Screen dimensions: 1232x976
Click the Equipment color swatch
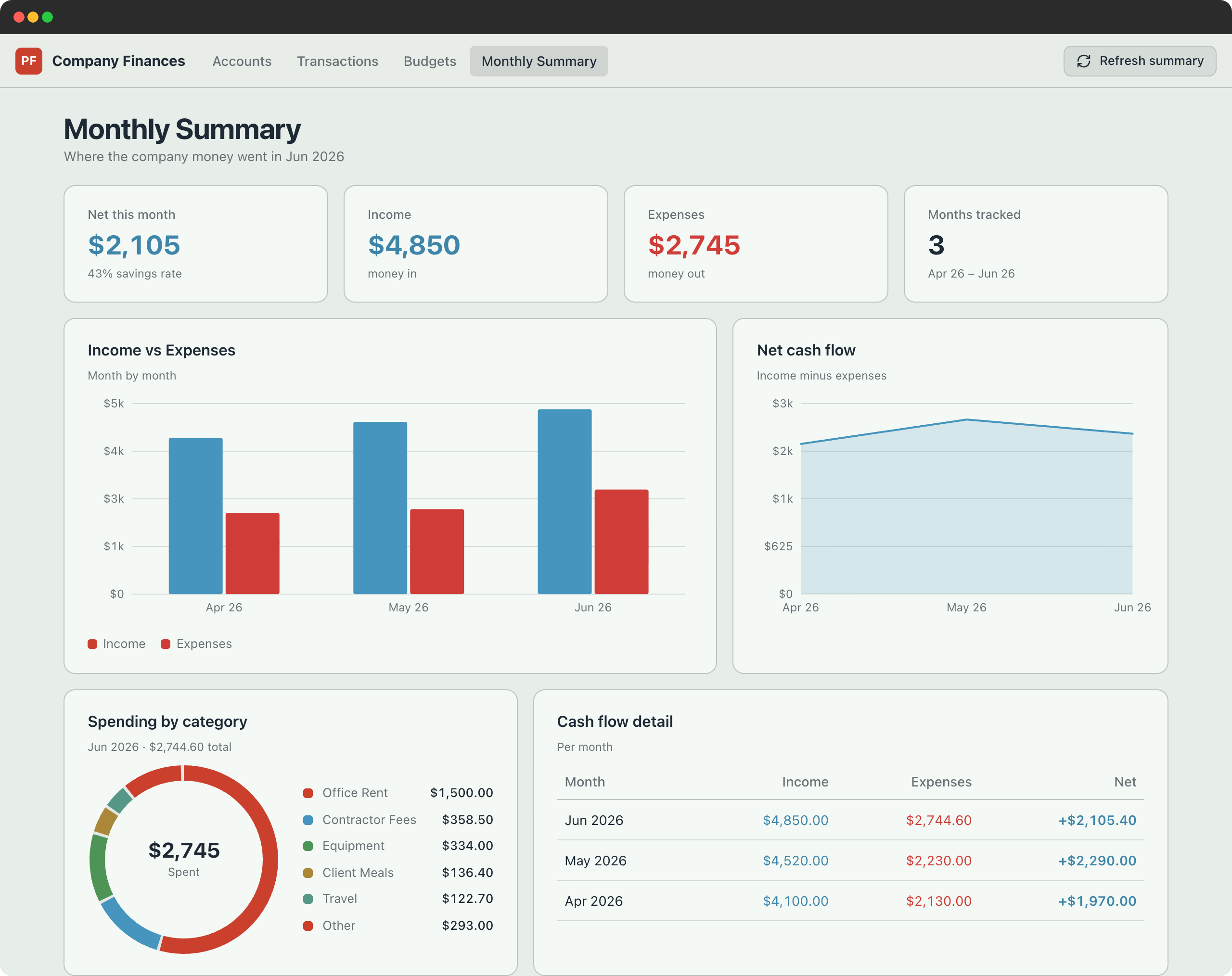(x=308, y=846)
